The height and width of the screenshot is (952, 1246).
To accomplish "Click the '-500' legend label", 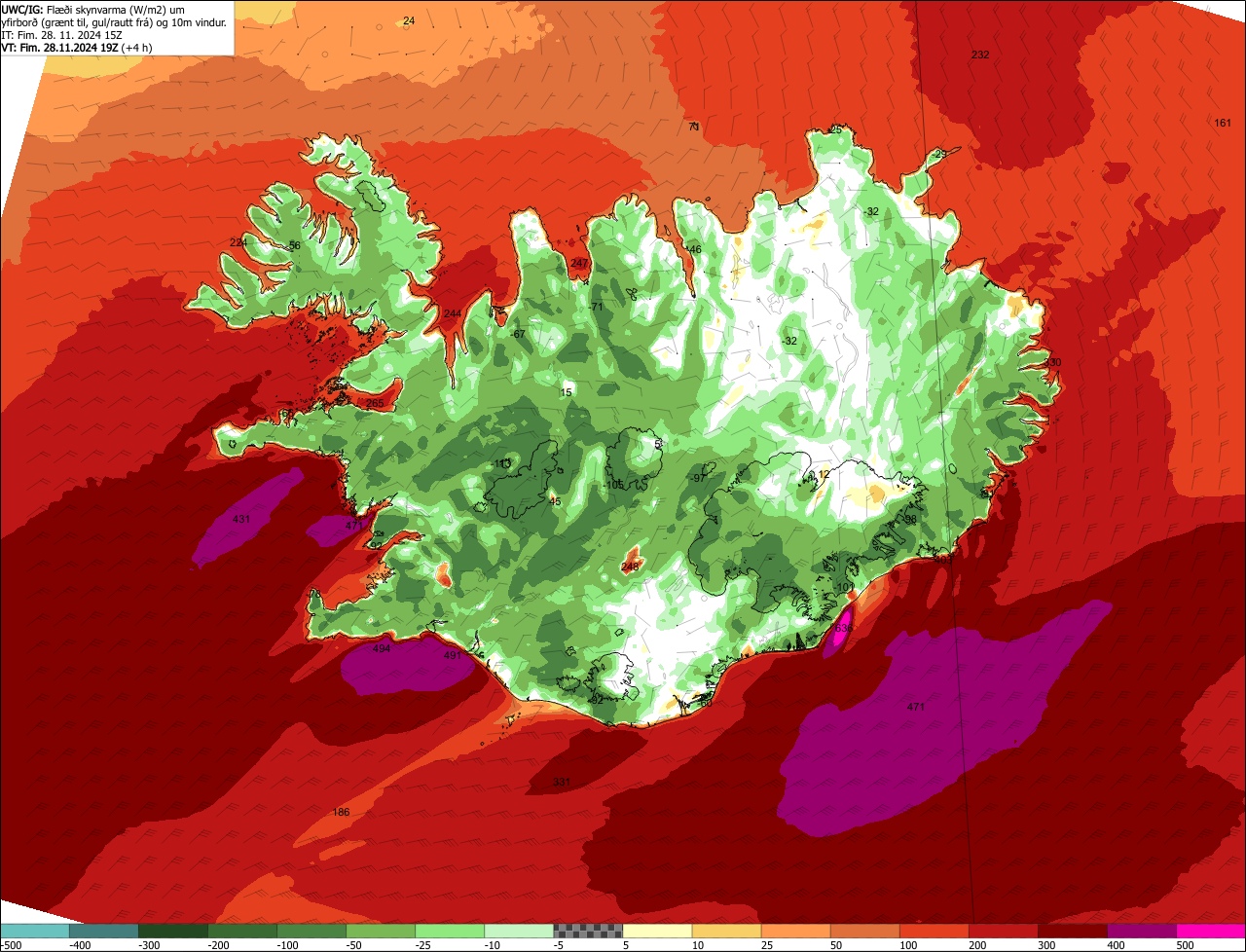I will [x=11, y=945].
